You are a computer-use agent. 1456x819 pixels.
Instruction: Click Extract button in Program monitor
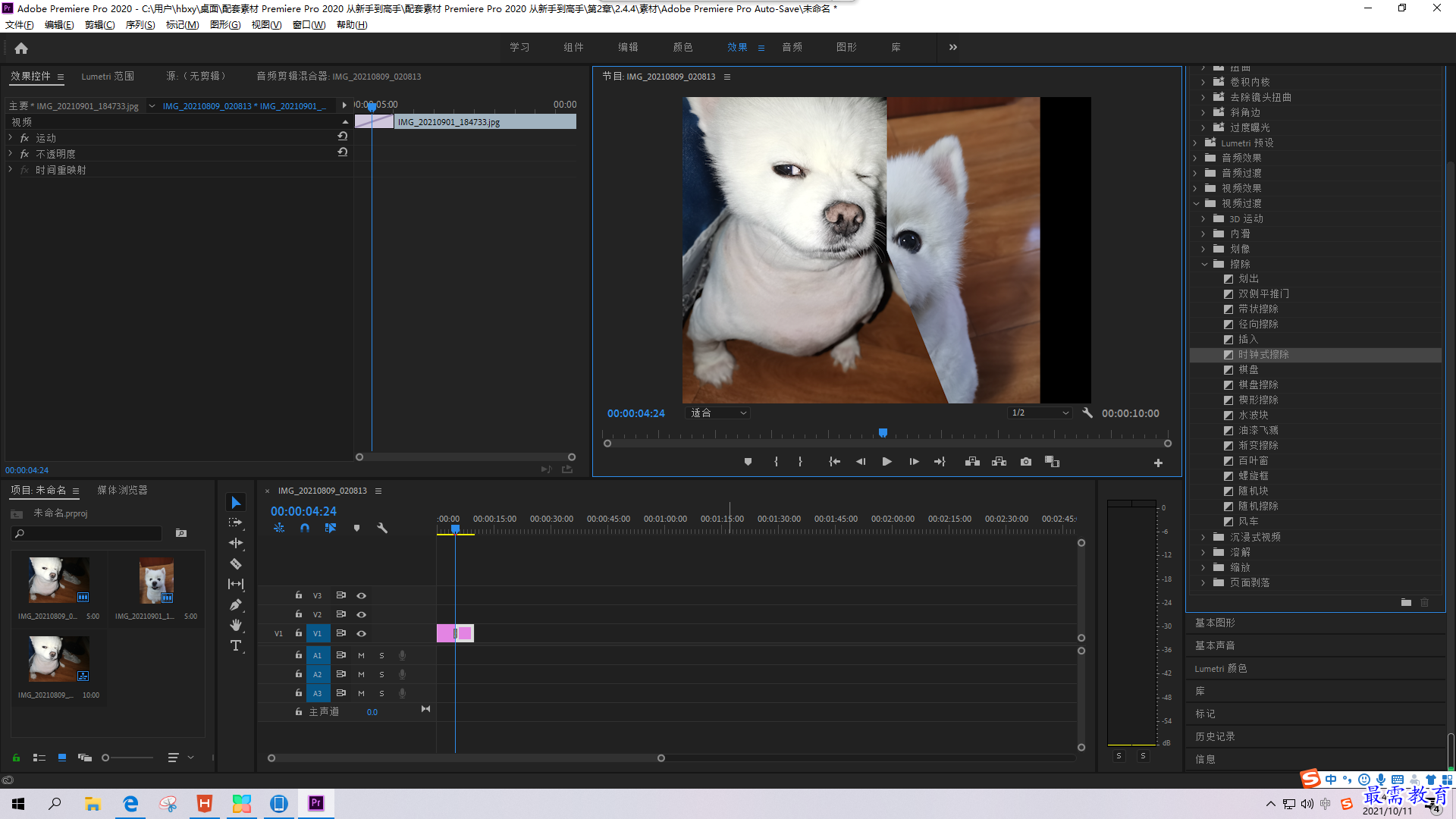(999, 462)
